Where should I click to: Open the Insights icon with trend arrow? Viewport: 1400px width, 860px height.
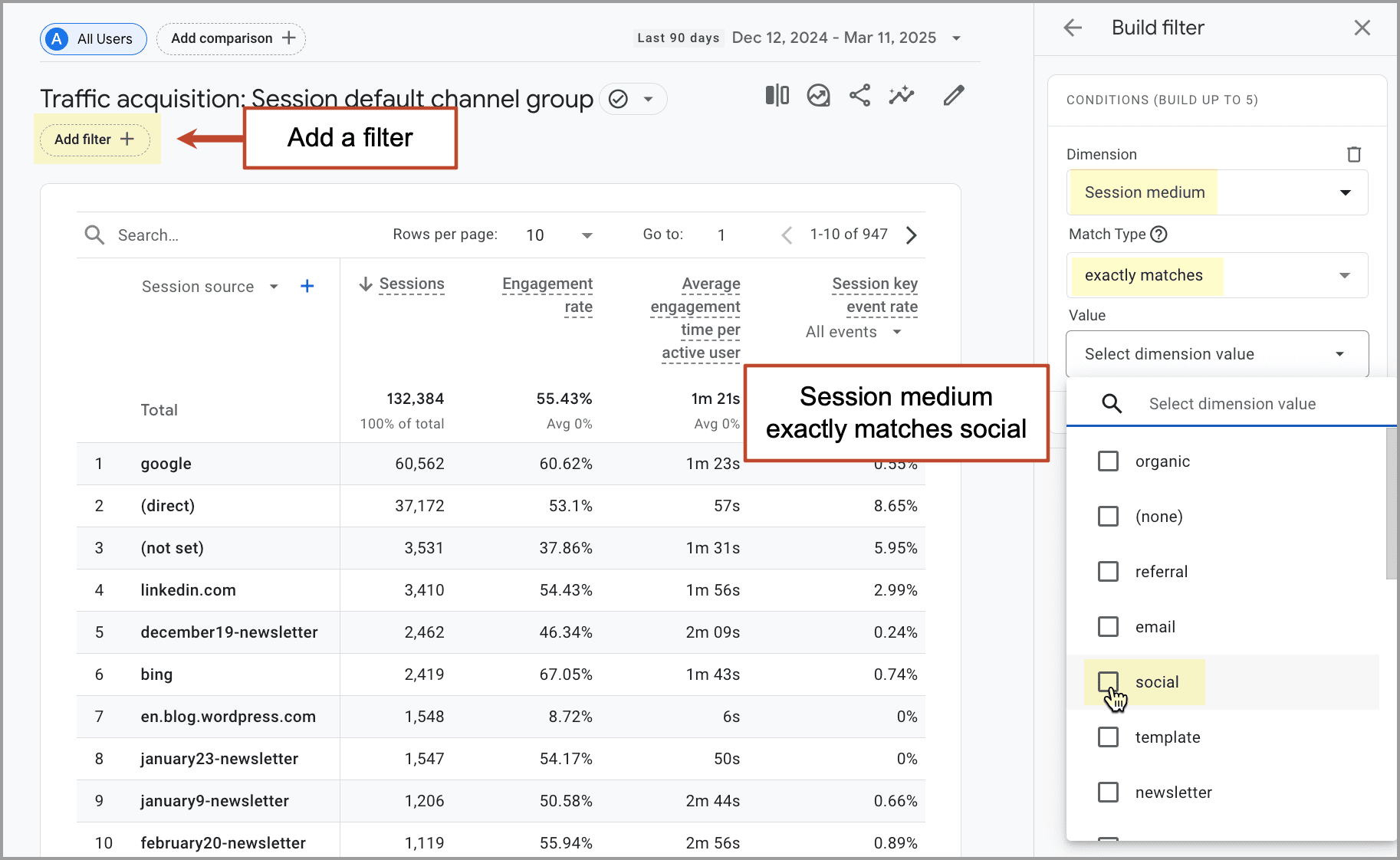(818, 96)
